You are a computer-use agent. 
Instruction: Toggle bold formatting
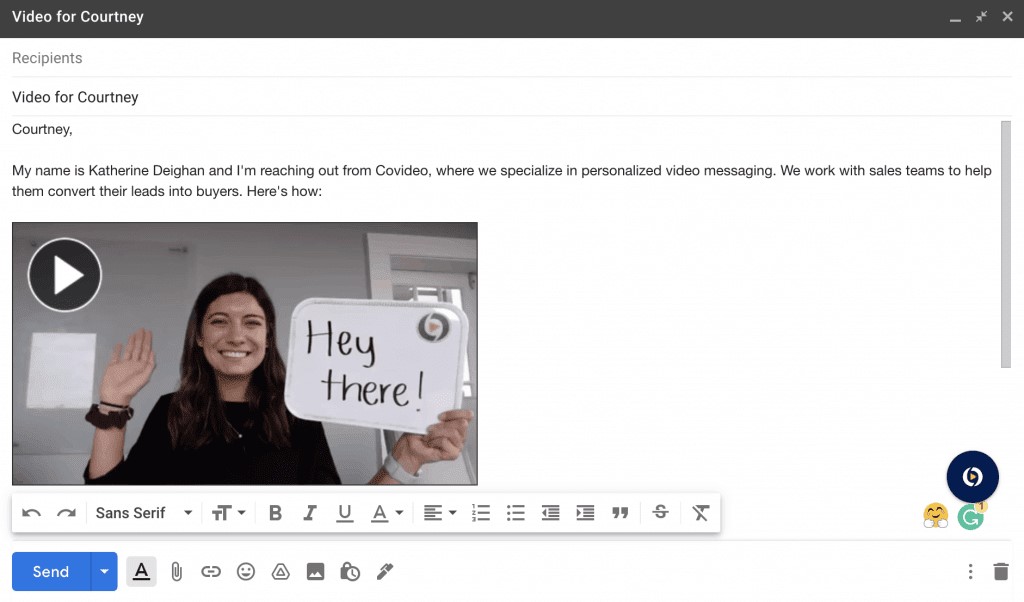pyautogui.click(x=275, y=512)
